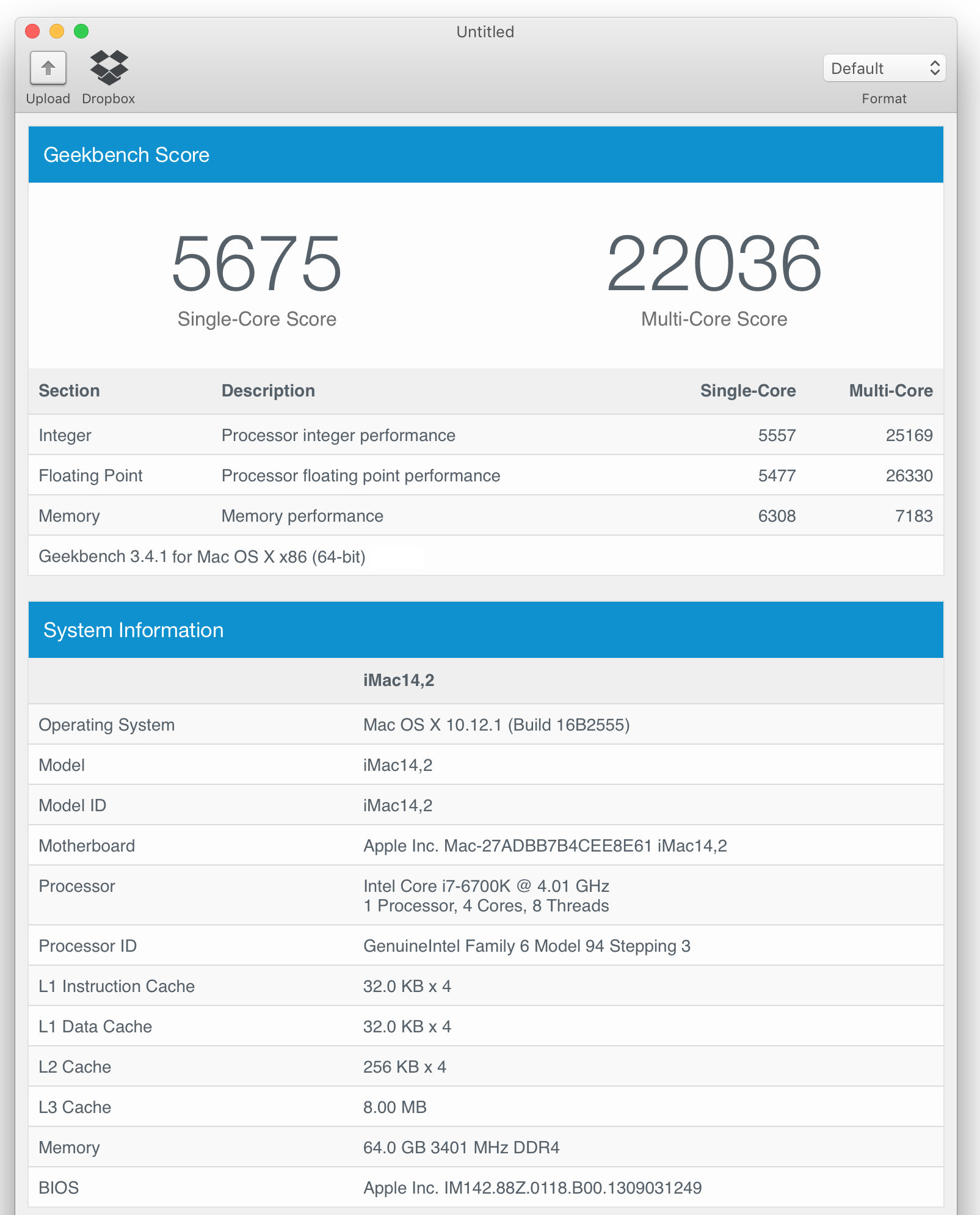
Task: Click the Geekbench 3.4.1 version line
Action: click(x=202, y=556)
